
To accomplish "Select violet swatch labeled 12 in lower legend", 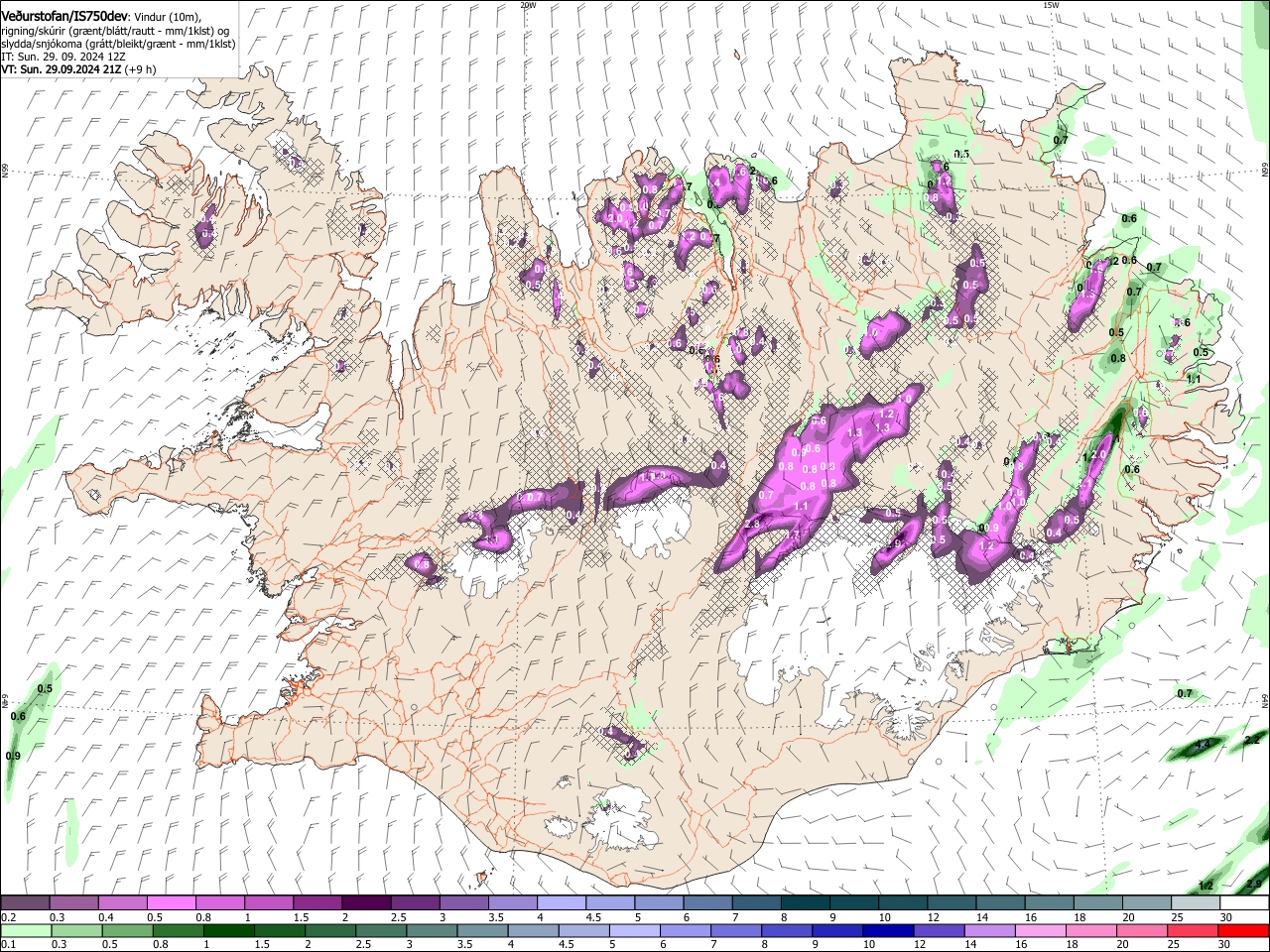I will [x=940, y=931].
